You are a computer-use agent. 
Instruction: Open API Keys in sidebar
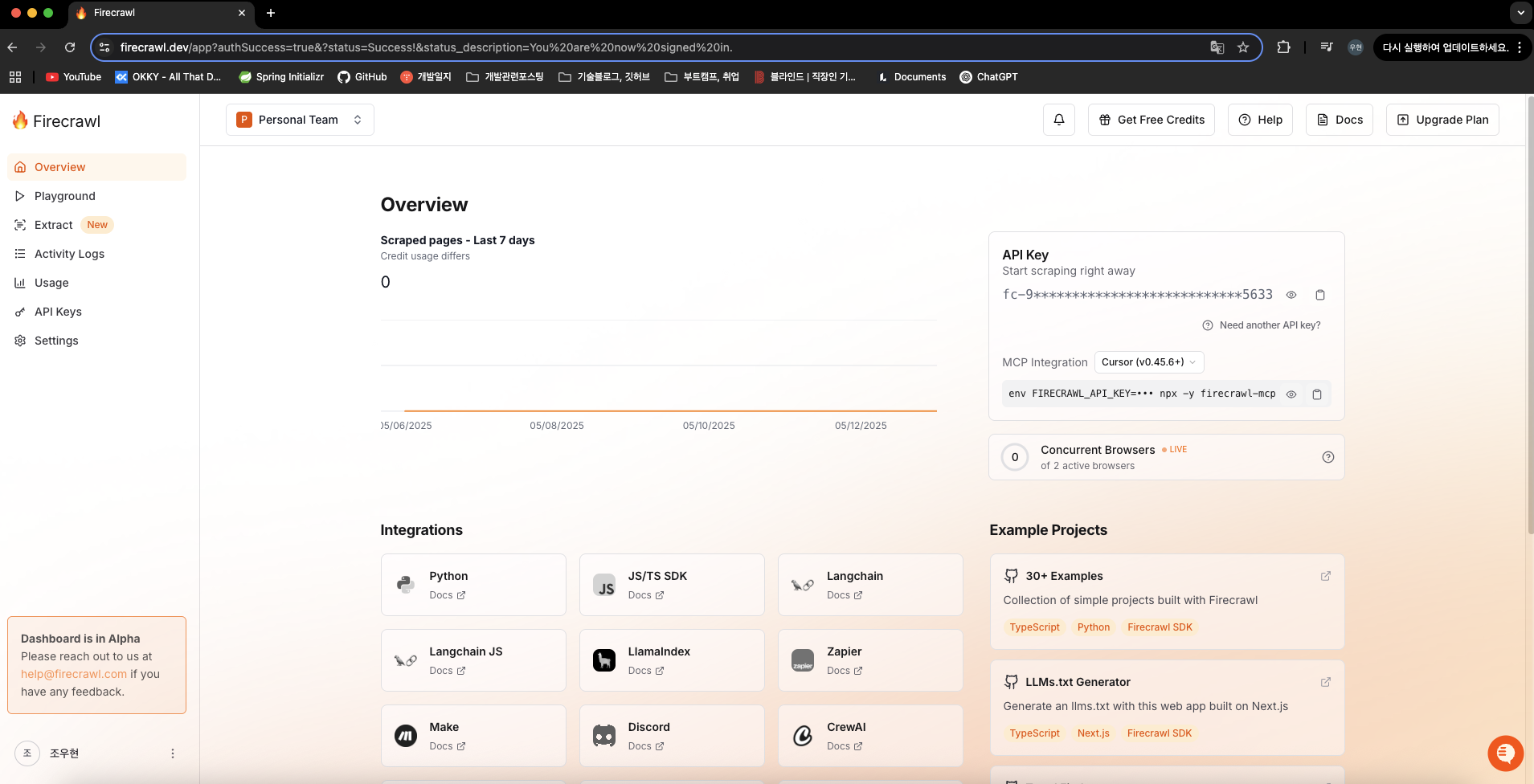coord(96,312)
